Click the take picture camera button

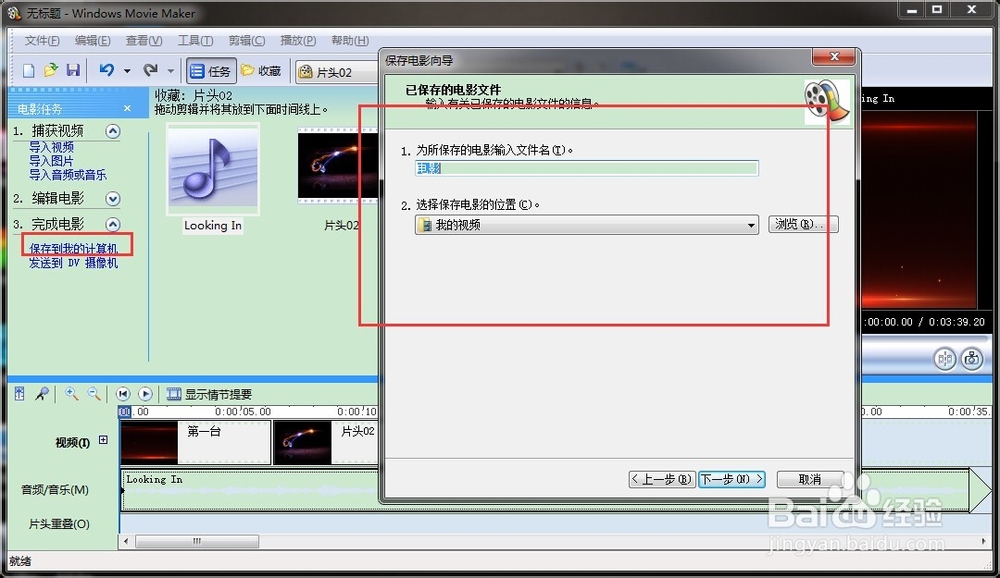tap(971, 359)
